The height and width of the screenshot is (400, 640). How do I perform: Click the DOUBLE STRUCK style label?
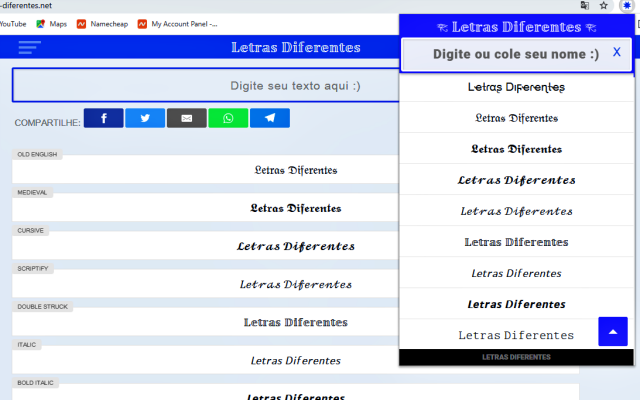(x=42, y=307)
